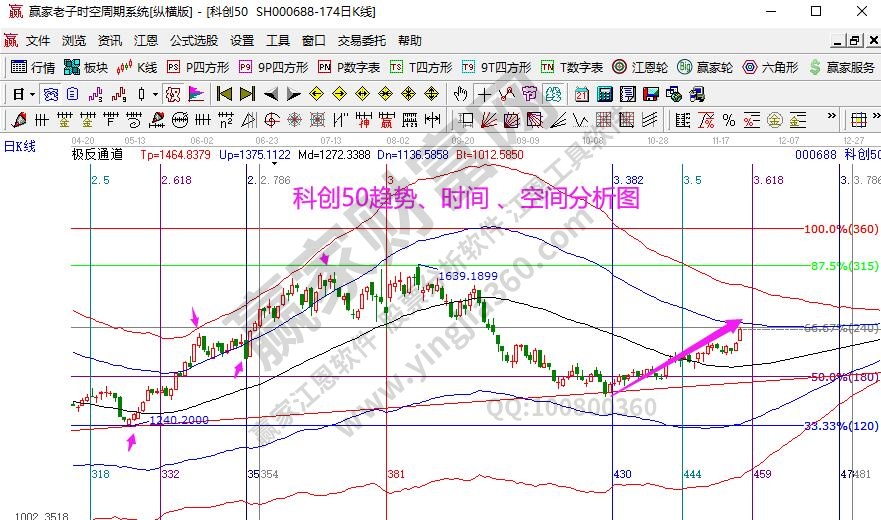Switch to K线 candlestick chart
Viewport: 881px width, 520px height.
137,67
